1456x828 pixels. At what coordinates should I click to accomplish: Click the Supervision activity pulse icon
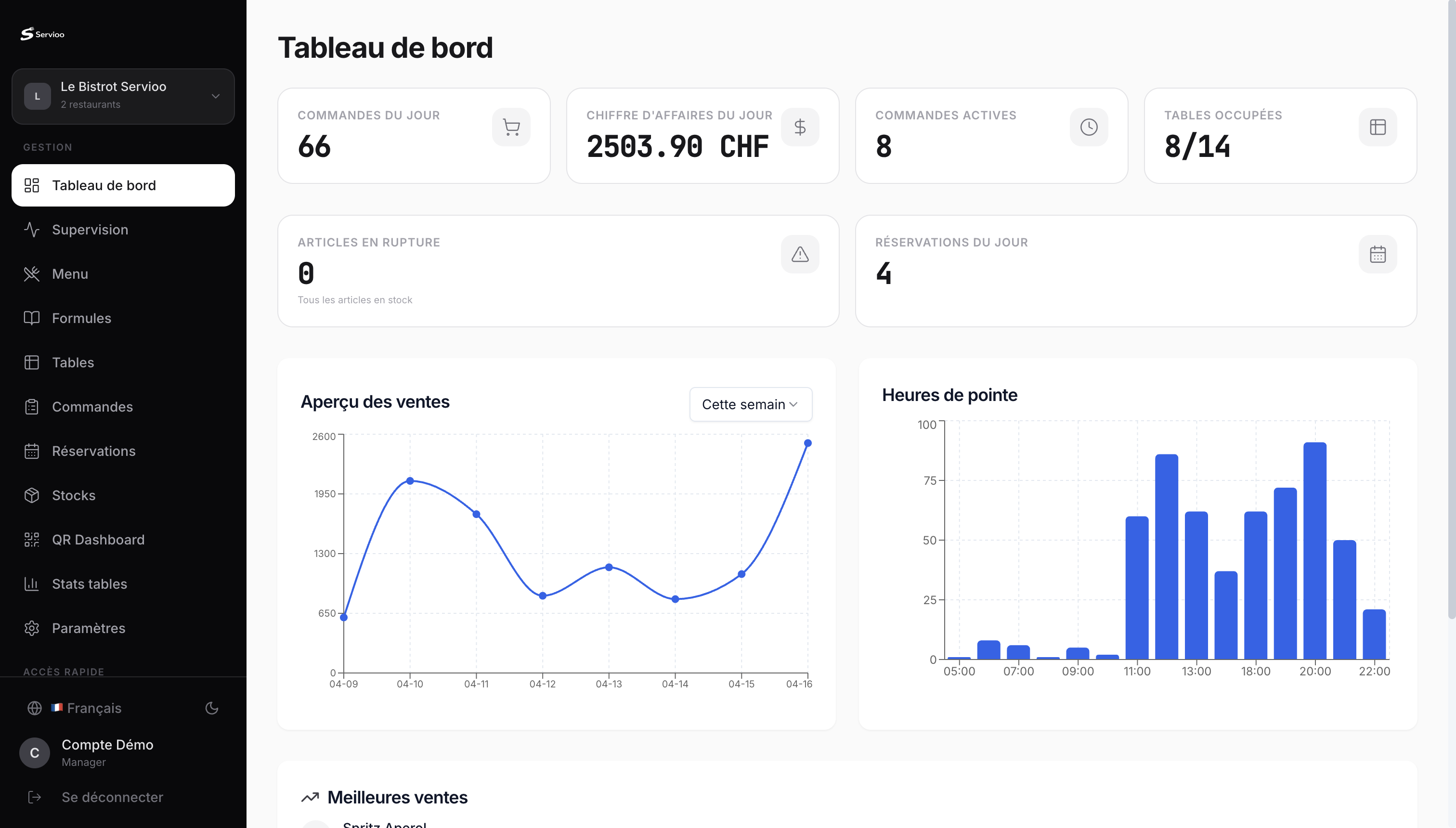point(32,230)
